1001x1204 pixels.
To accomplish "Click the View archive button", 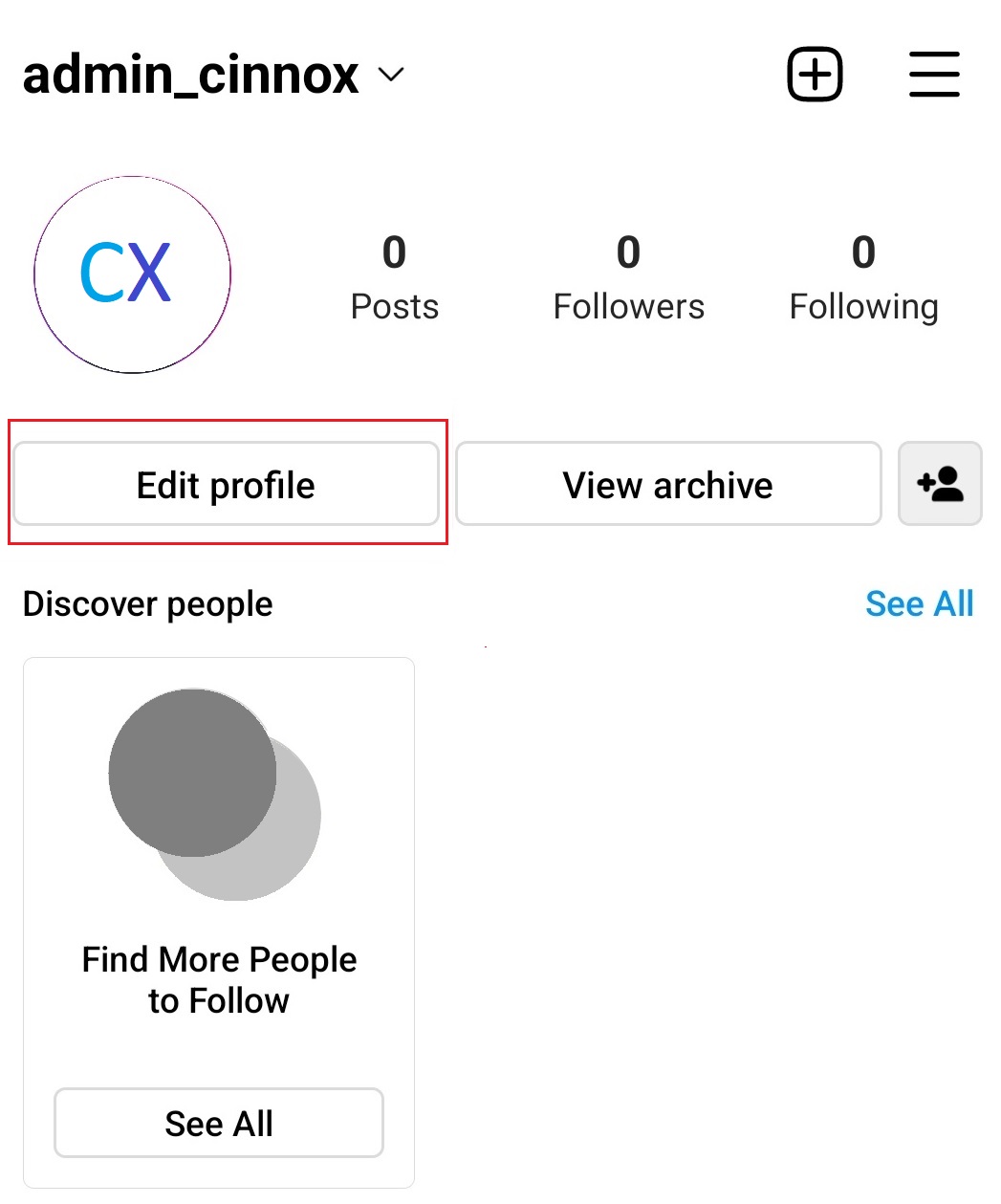I will pos(668,484).
